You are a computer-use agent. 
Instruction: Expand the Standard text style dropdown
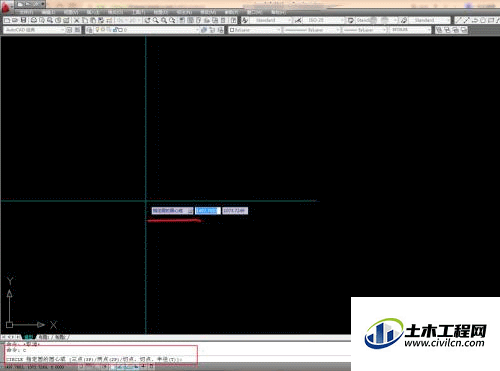pos(289,20)
